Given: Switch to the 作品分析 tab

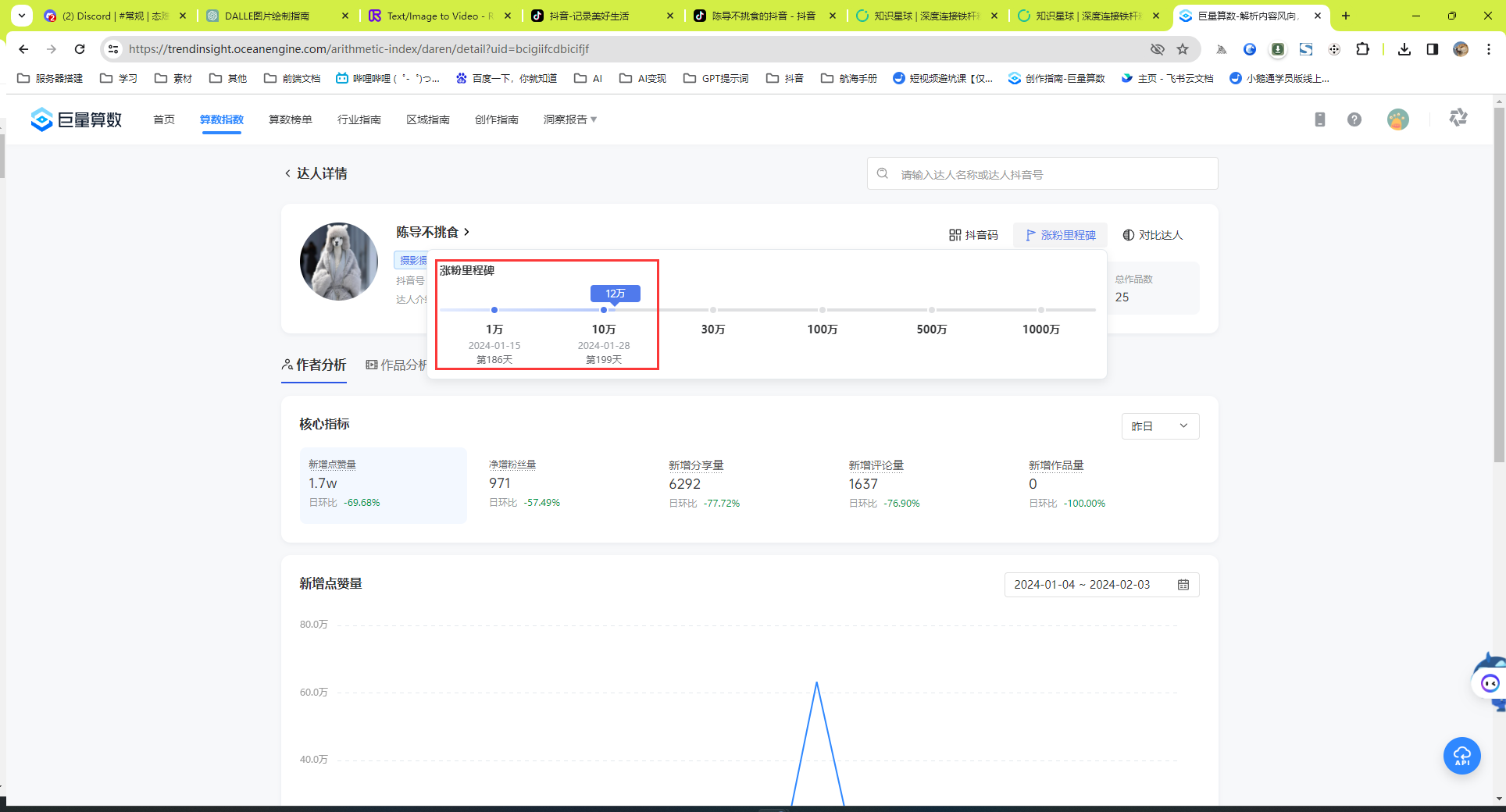Looking at the screenshot, I should pyautogui.click(x=397, y=365).
